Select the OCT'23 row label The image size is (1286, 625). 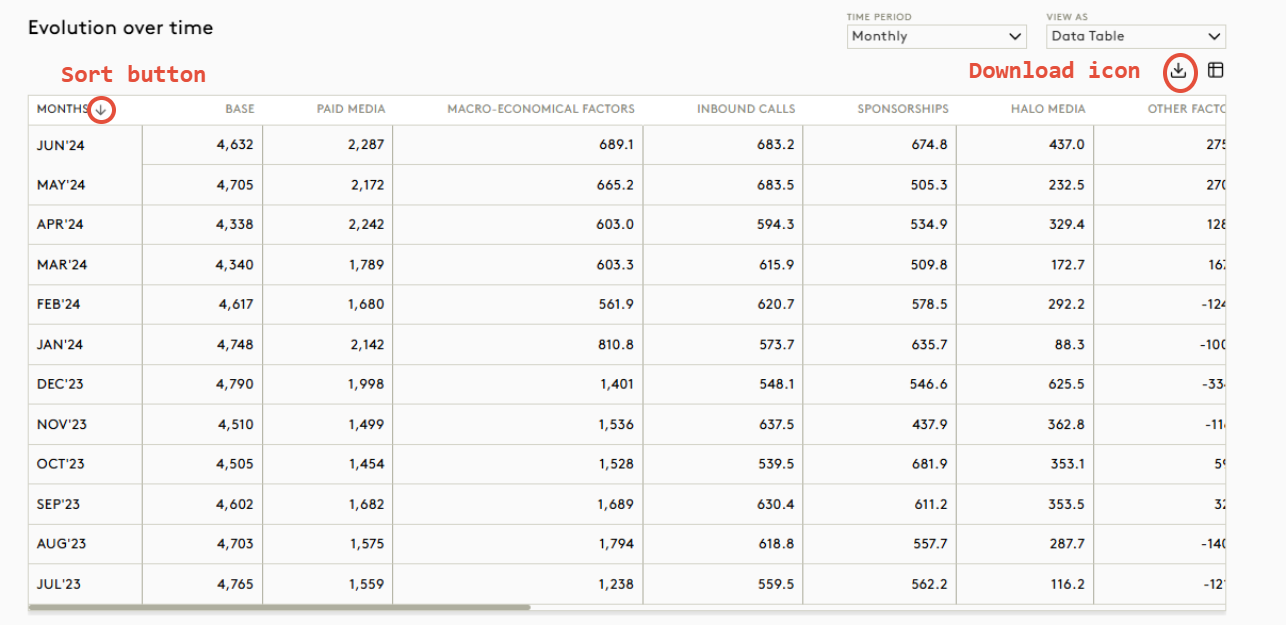(60, 464)
